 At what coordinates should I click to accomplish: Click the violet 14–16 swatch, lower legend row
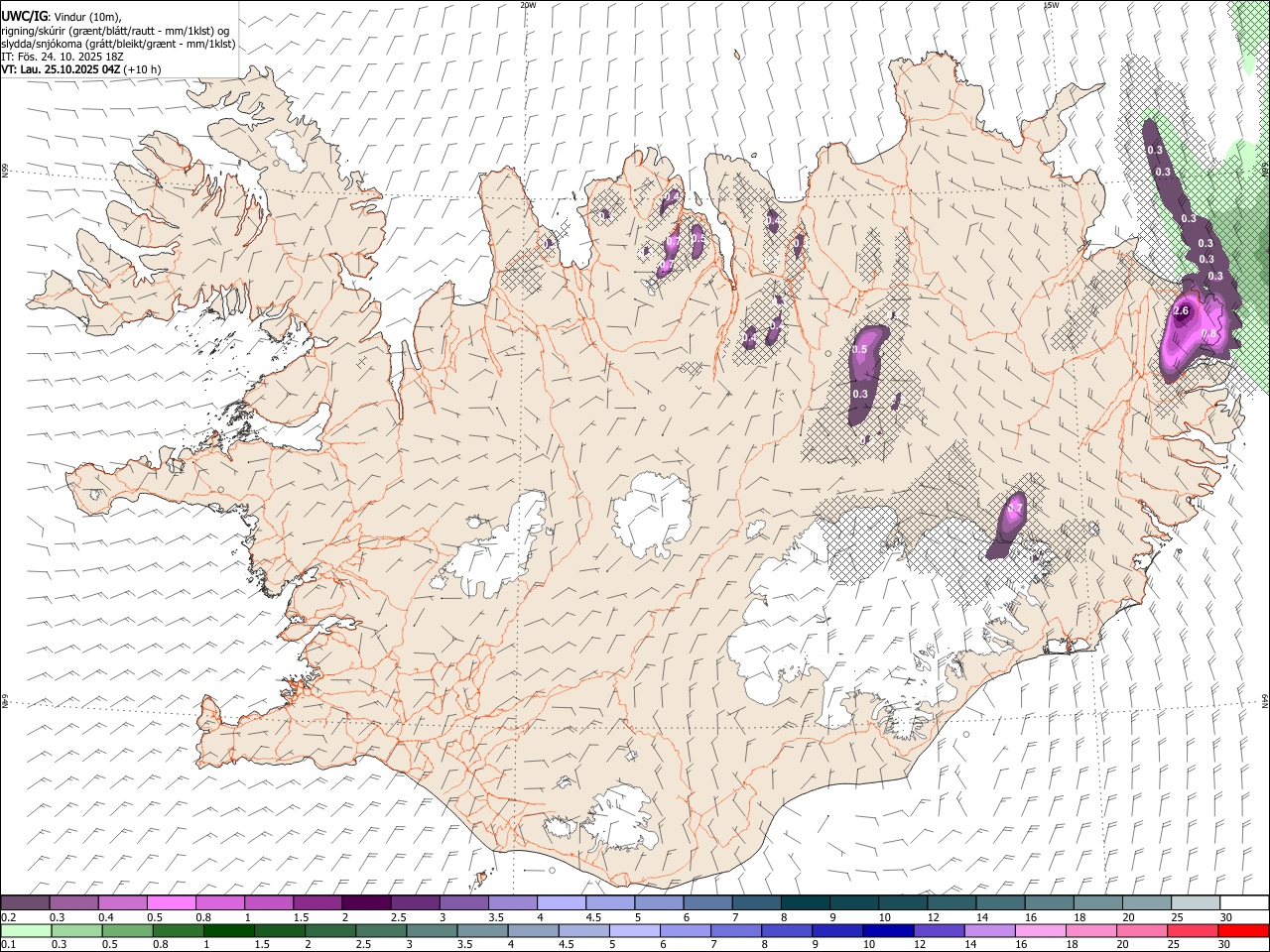[x=989, y=930]
